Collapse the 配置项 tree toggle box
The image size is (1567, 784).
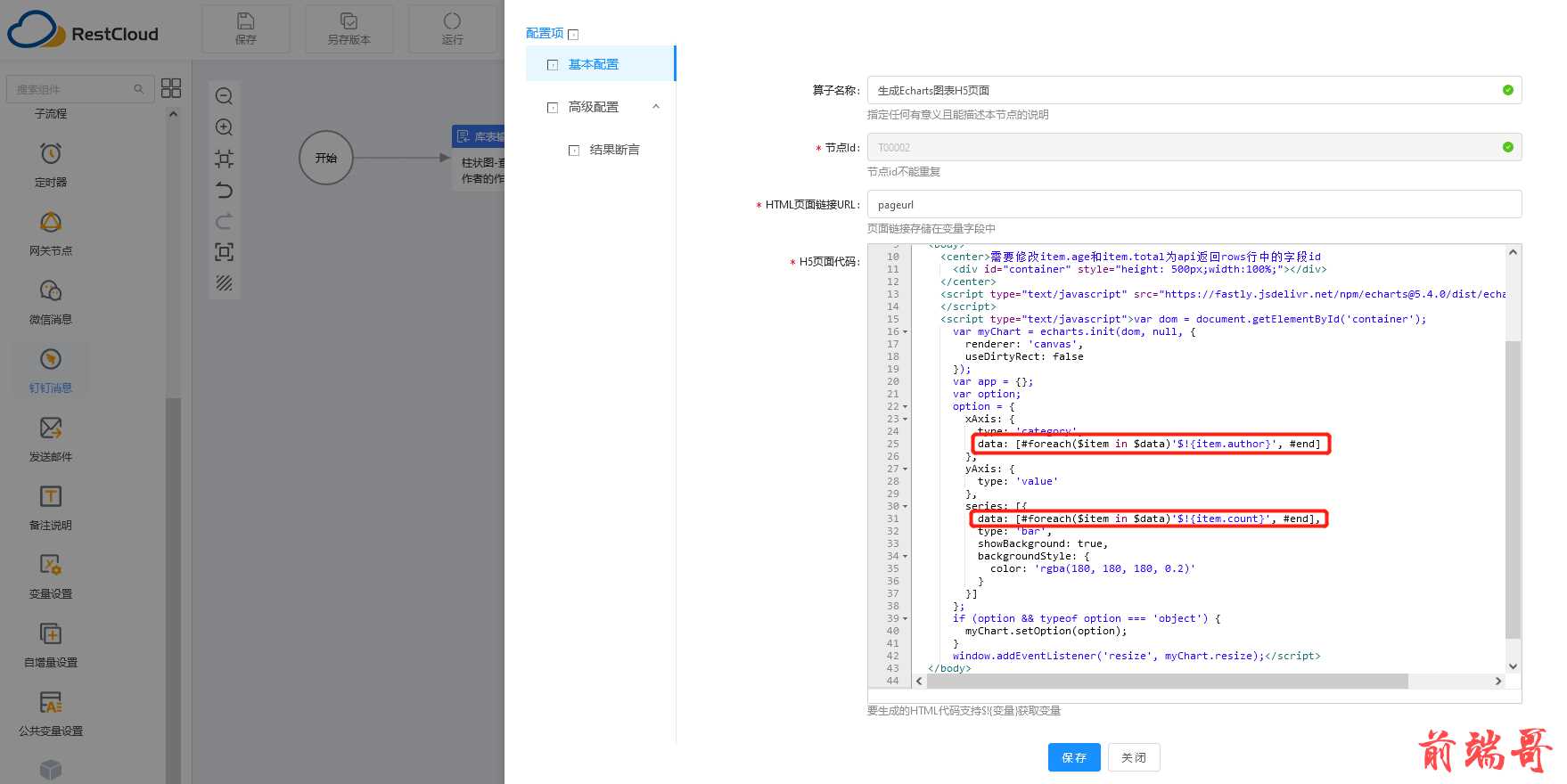573,35
